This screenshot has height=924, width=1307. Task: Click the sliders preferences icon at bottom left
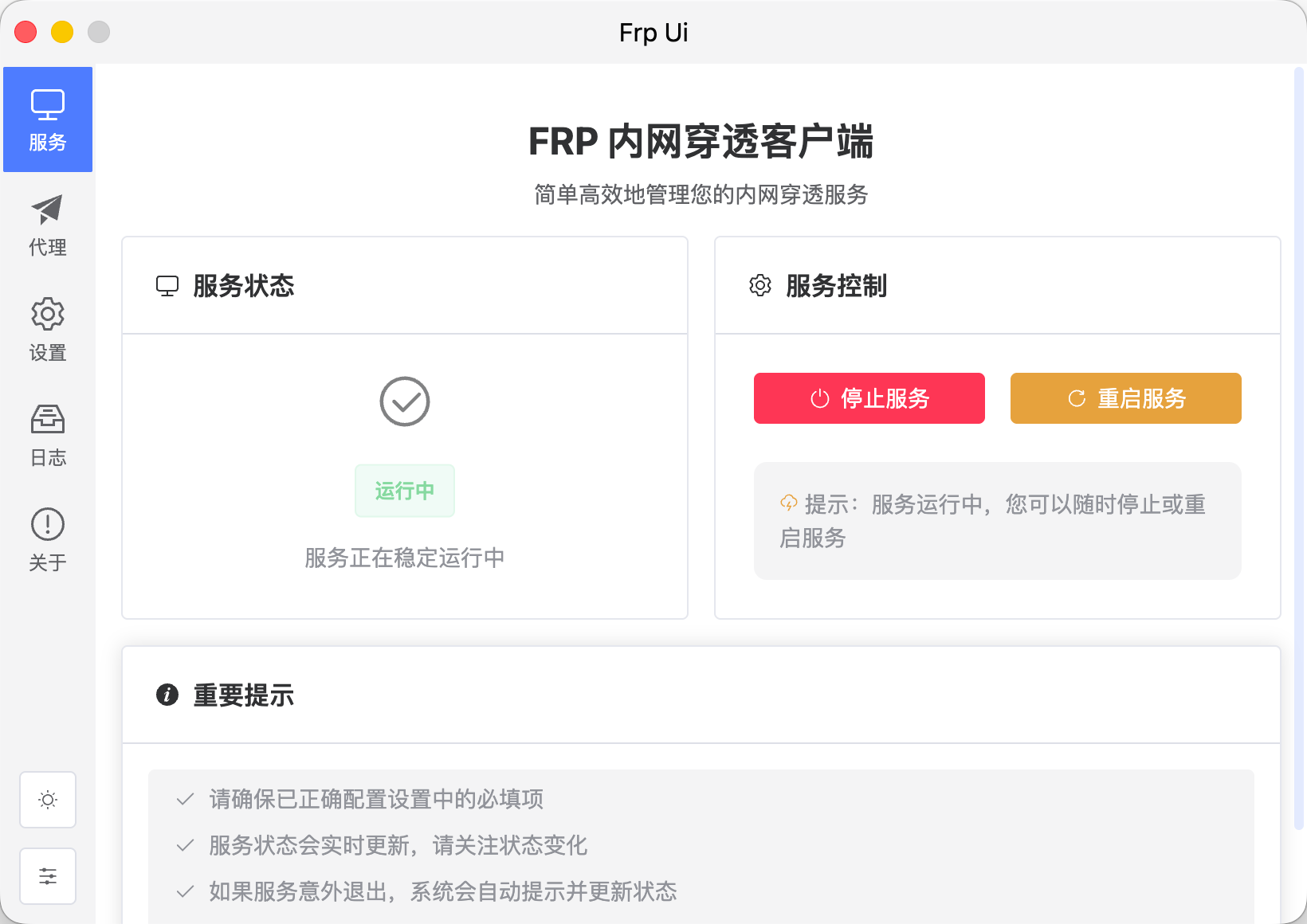point(48,876)
